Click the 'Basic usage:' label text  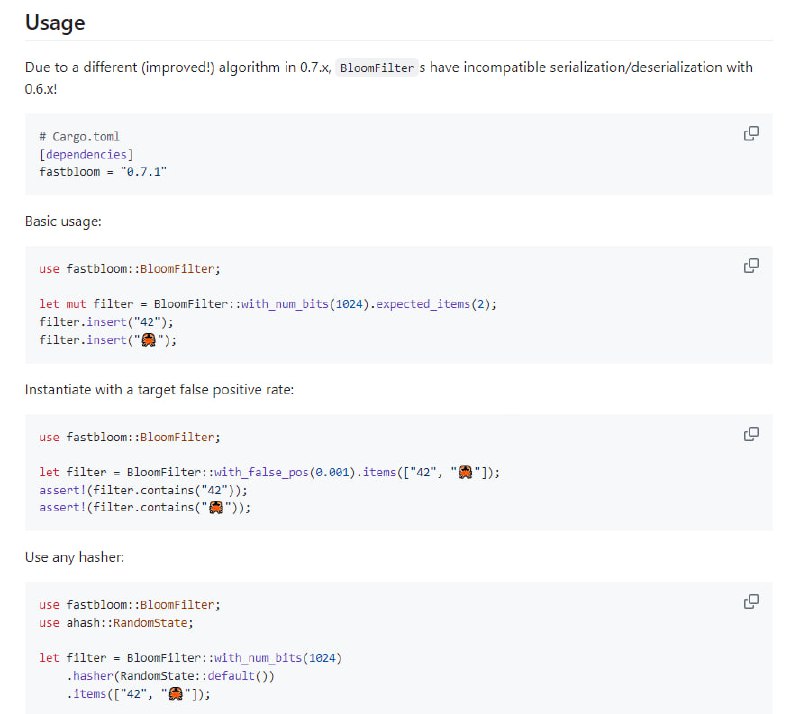63,221
